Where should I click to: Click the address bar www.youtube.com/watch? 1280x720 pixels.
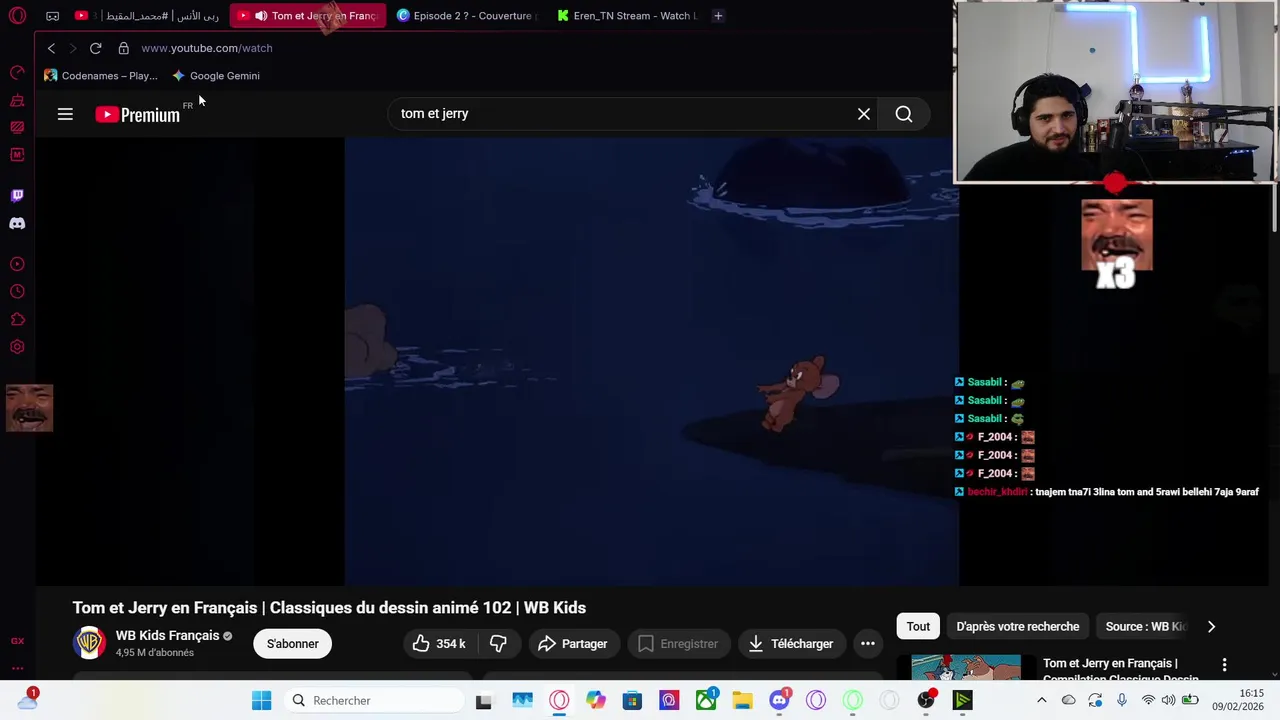[206, 48]
